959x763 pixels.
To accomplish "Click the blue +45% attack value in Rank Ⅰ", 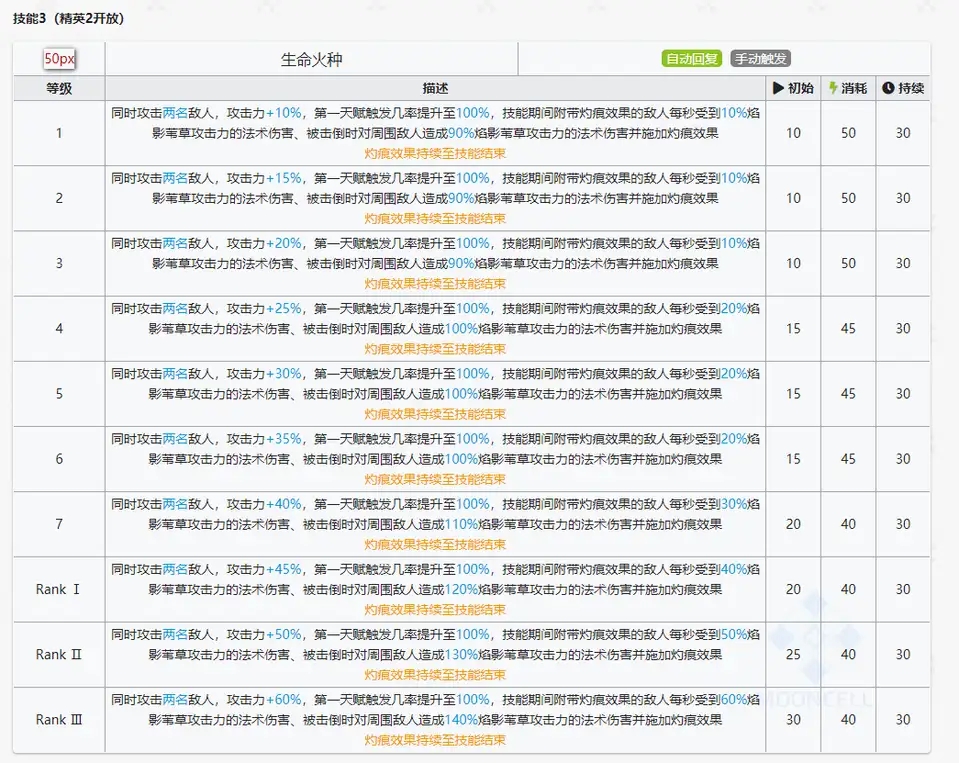I will point(284,569).
